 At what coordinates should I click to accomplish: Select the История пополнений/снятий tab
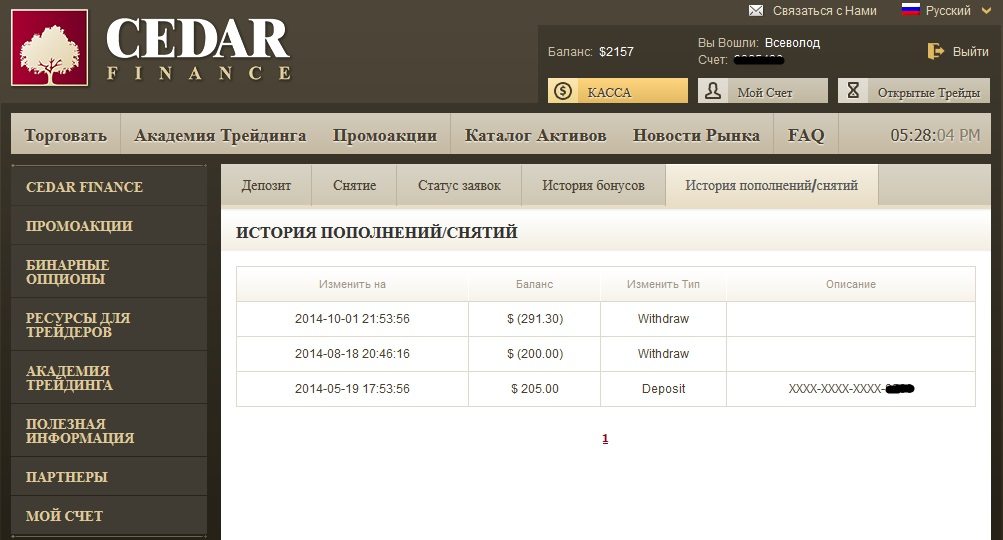771,186
